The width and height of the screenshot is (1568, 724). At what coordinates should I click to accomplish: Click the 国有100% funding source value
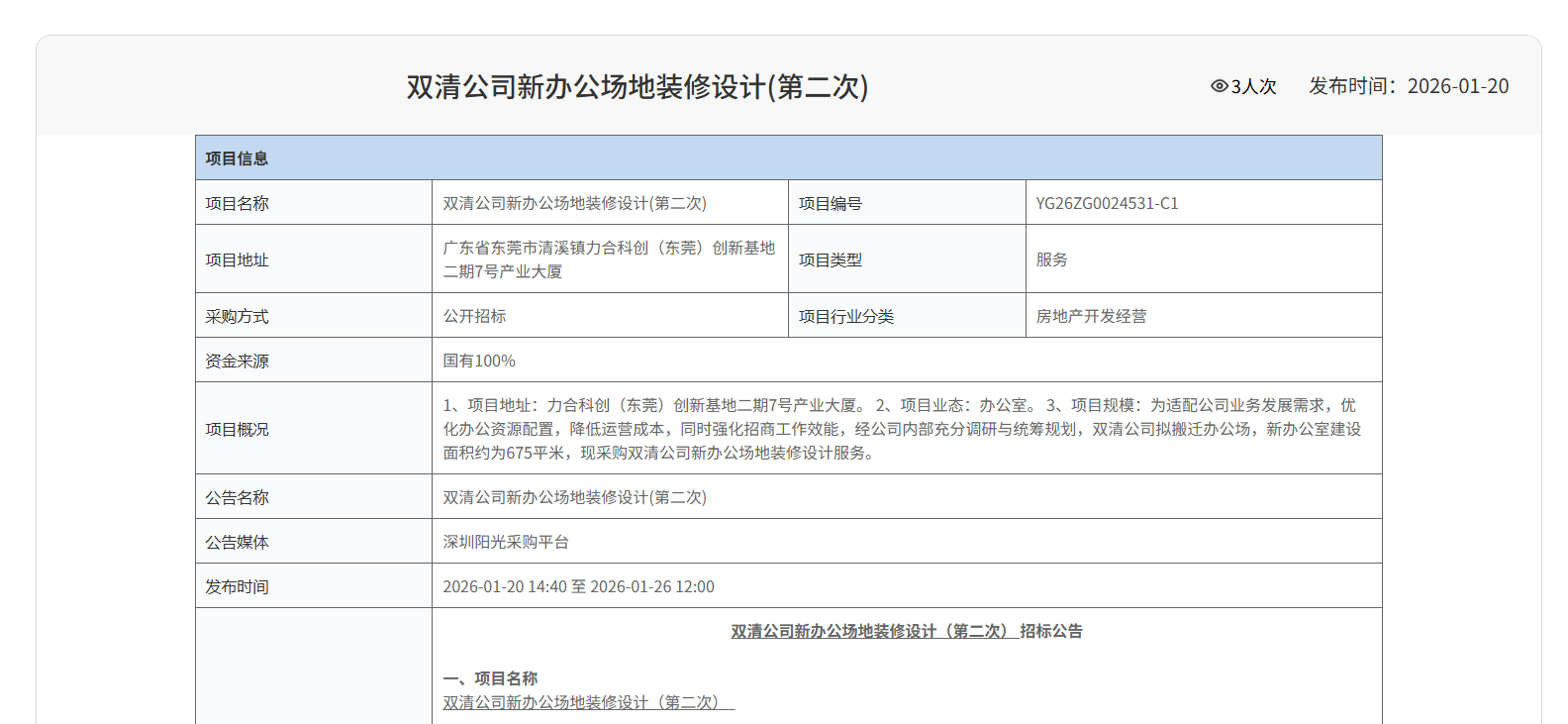tap(478, 361)
